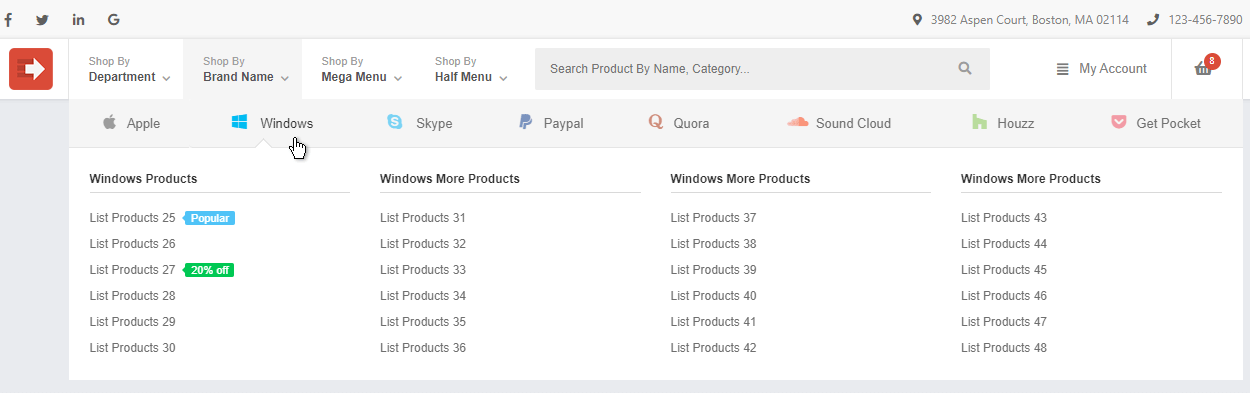1250x393 pixels.
Task: Click the map pin address icon
Action: (917, 20)
